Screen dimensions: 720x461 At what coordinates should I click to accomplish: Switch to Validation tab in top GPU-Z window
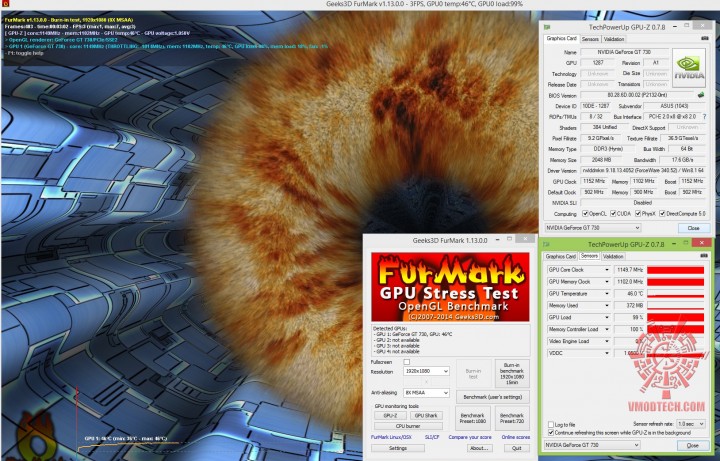click(614, 39)
